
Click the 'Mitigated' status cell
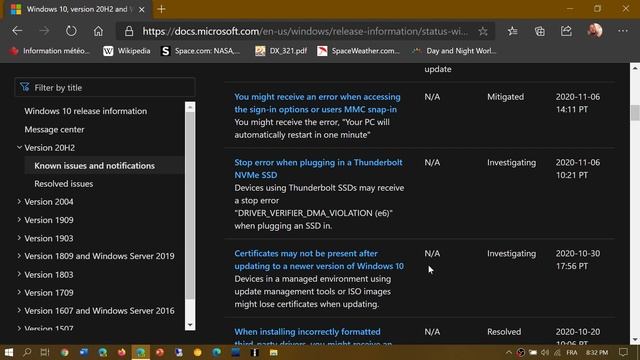pos(505,97)
